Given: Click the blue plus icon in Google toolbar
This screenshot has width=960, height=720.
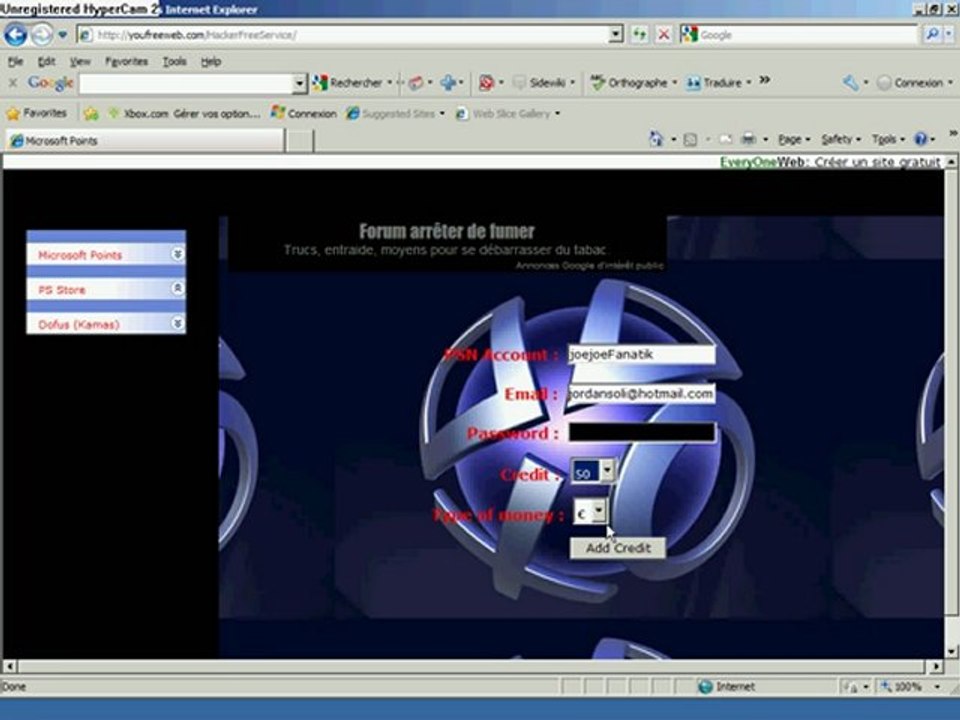Looking at the screenshot, I should tap(448, 83).
